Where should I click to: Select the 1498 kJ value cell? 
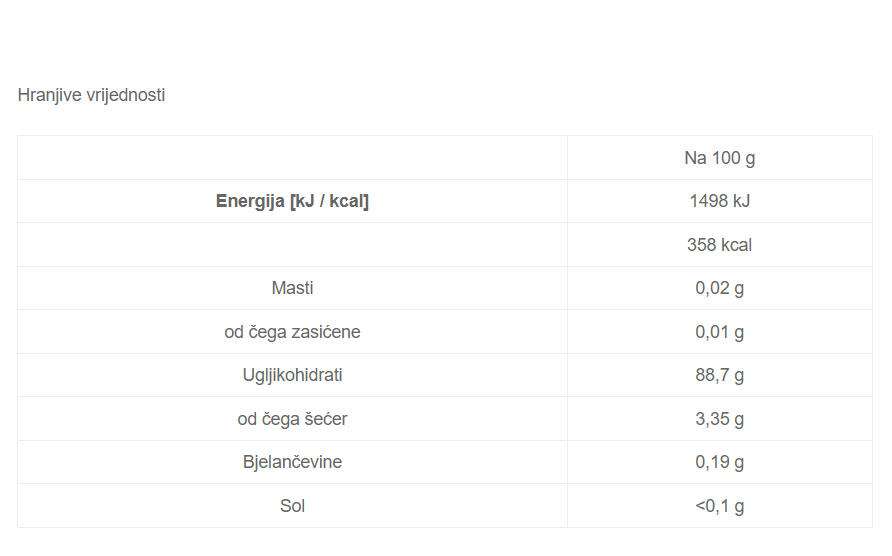point(719,201)
